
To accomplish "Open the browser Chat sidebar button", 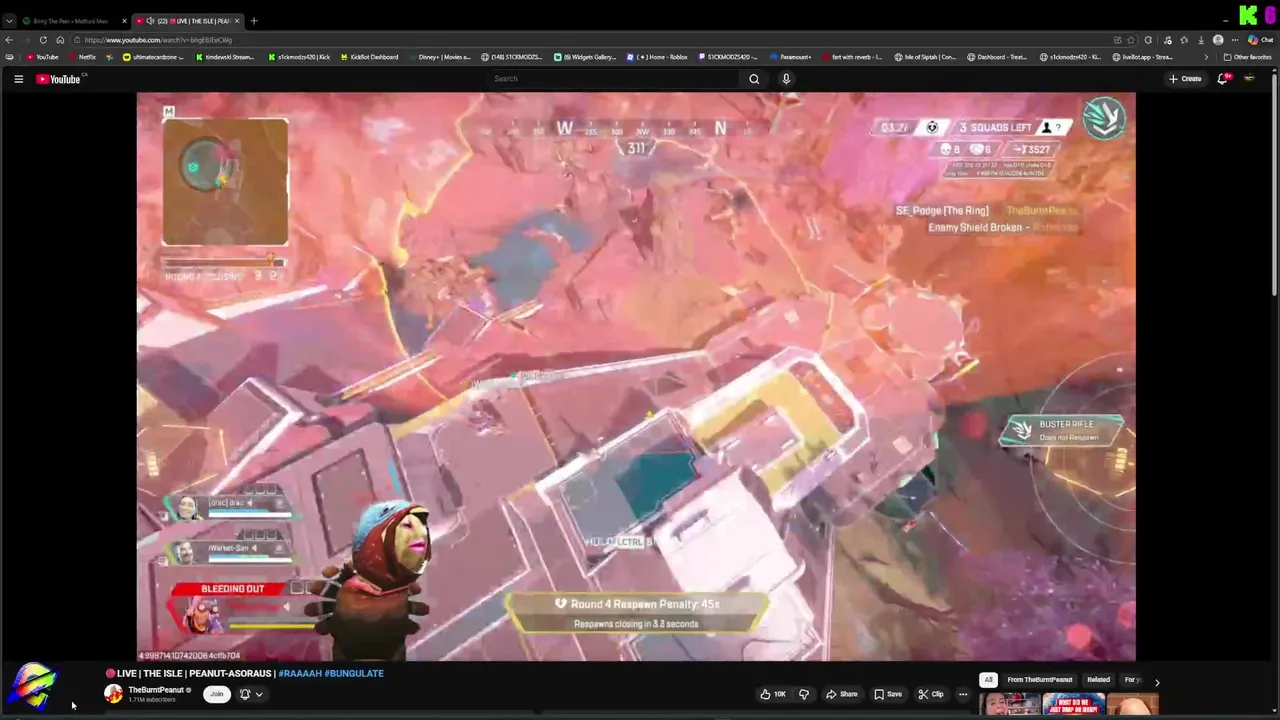I will point(1262,40).
